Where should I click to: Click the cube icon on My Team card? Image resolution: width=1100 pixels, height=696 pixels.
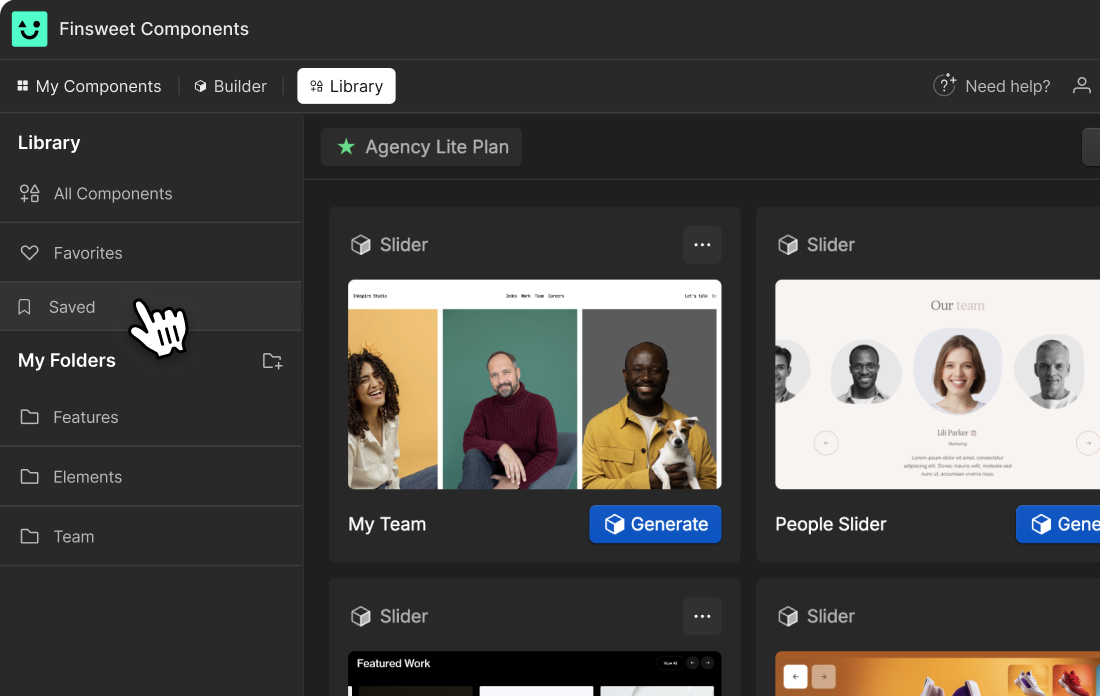[361, 245]
